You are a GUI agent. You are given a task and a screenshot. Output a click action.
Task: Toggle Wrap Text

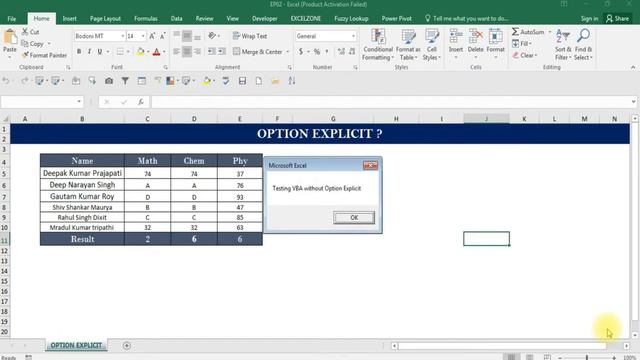click(x=250, y=36)
